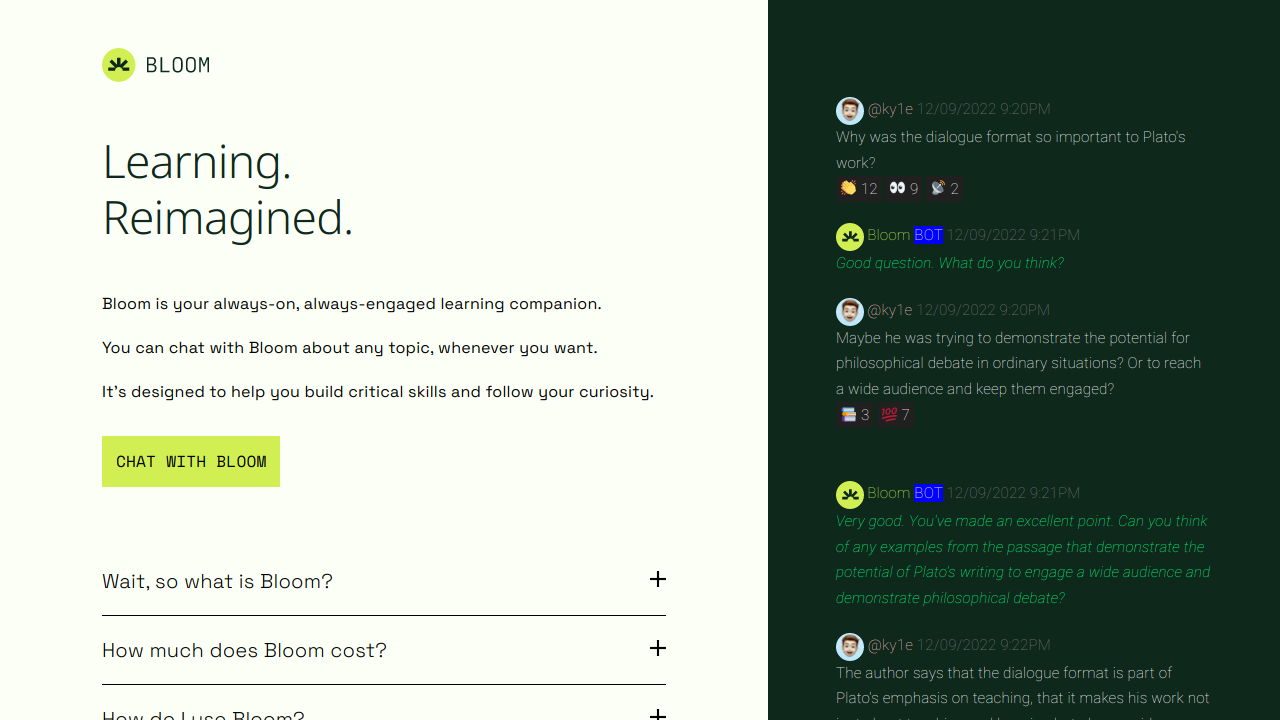Viewport: 1280px width, 720px height.
Task: Click @ky1e username above Plato's work question
Action: [890, 109]
